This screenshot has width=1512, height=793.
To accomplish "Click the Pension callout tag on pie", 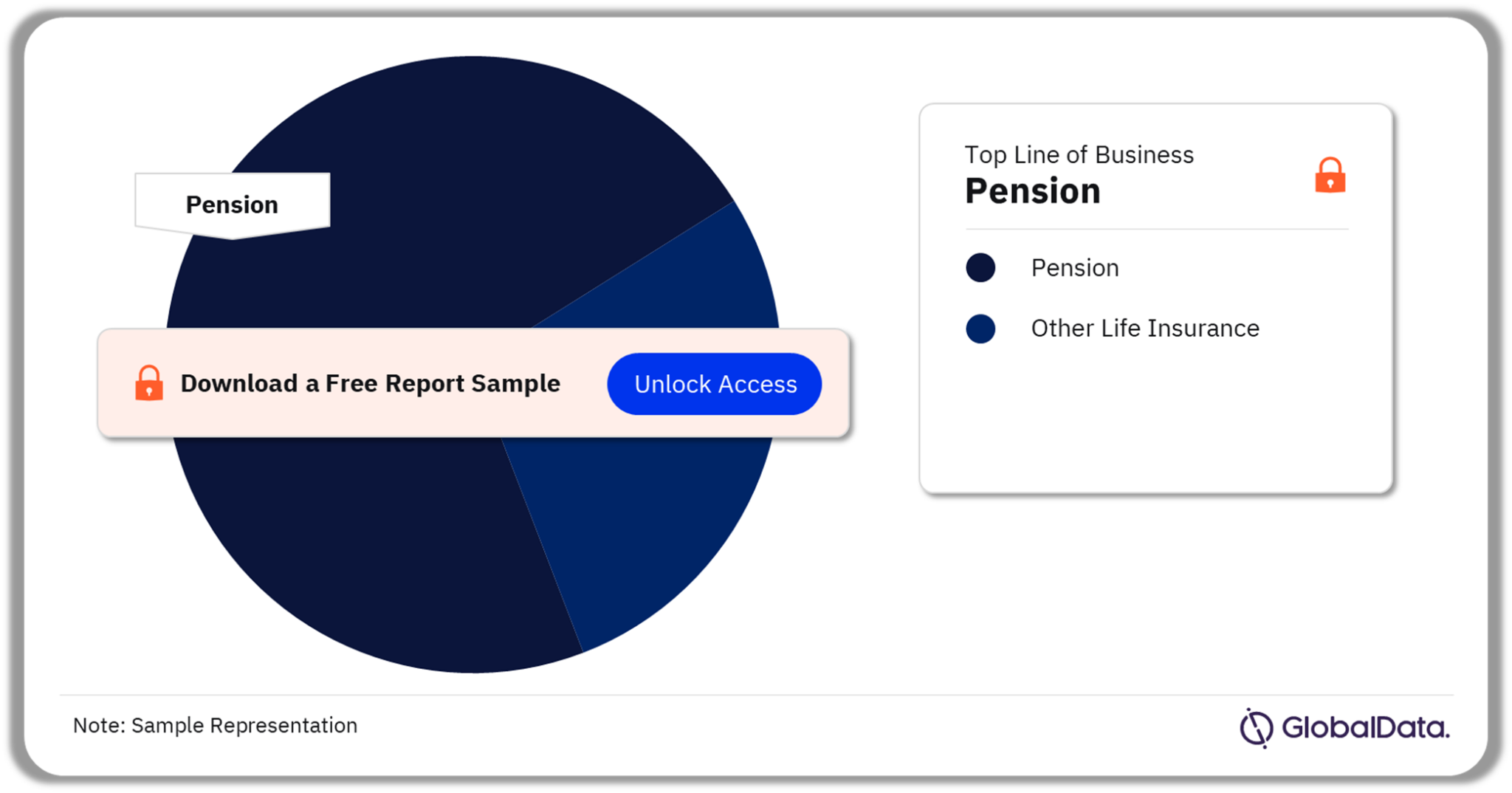I will (233, 205).
